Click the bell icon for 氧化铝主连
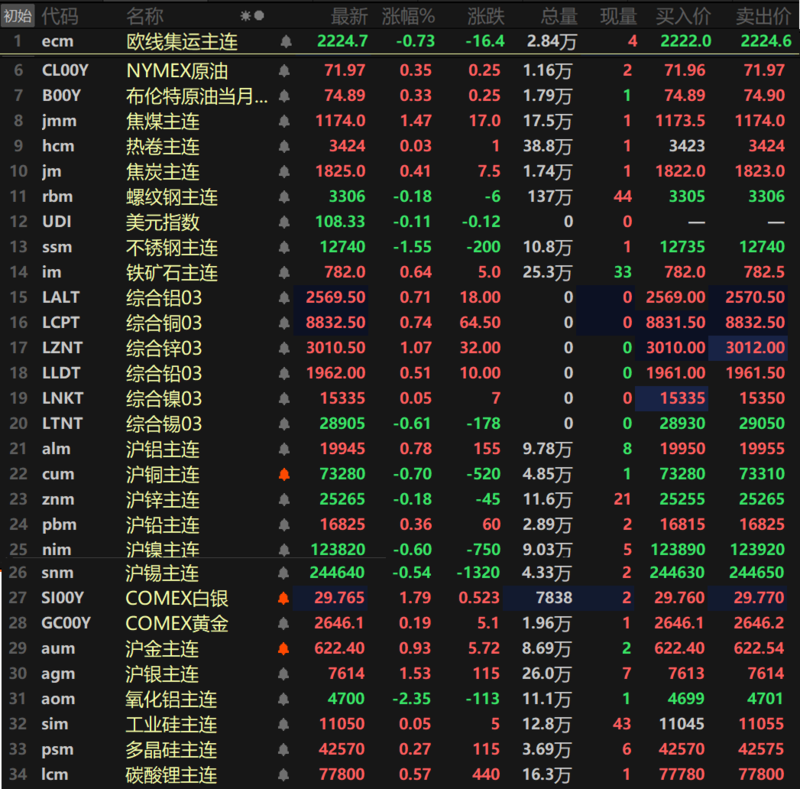This screenshot has height=789, width=800. [x=284, y=699]
